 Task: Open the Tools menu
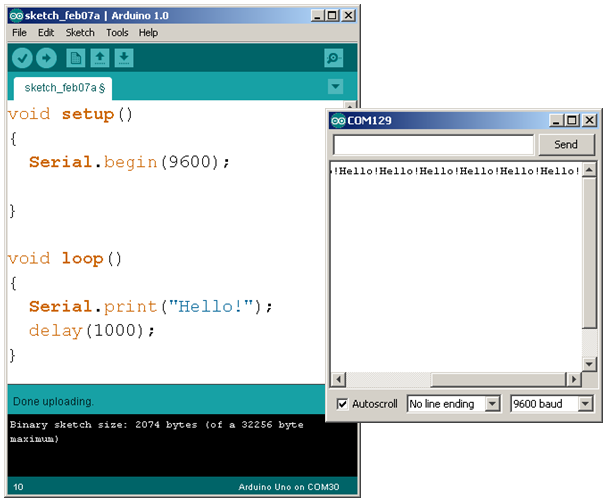117,33
